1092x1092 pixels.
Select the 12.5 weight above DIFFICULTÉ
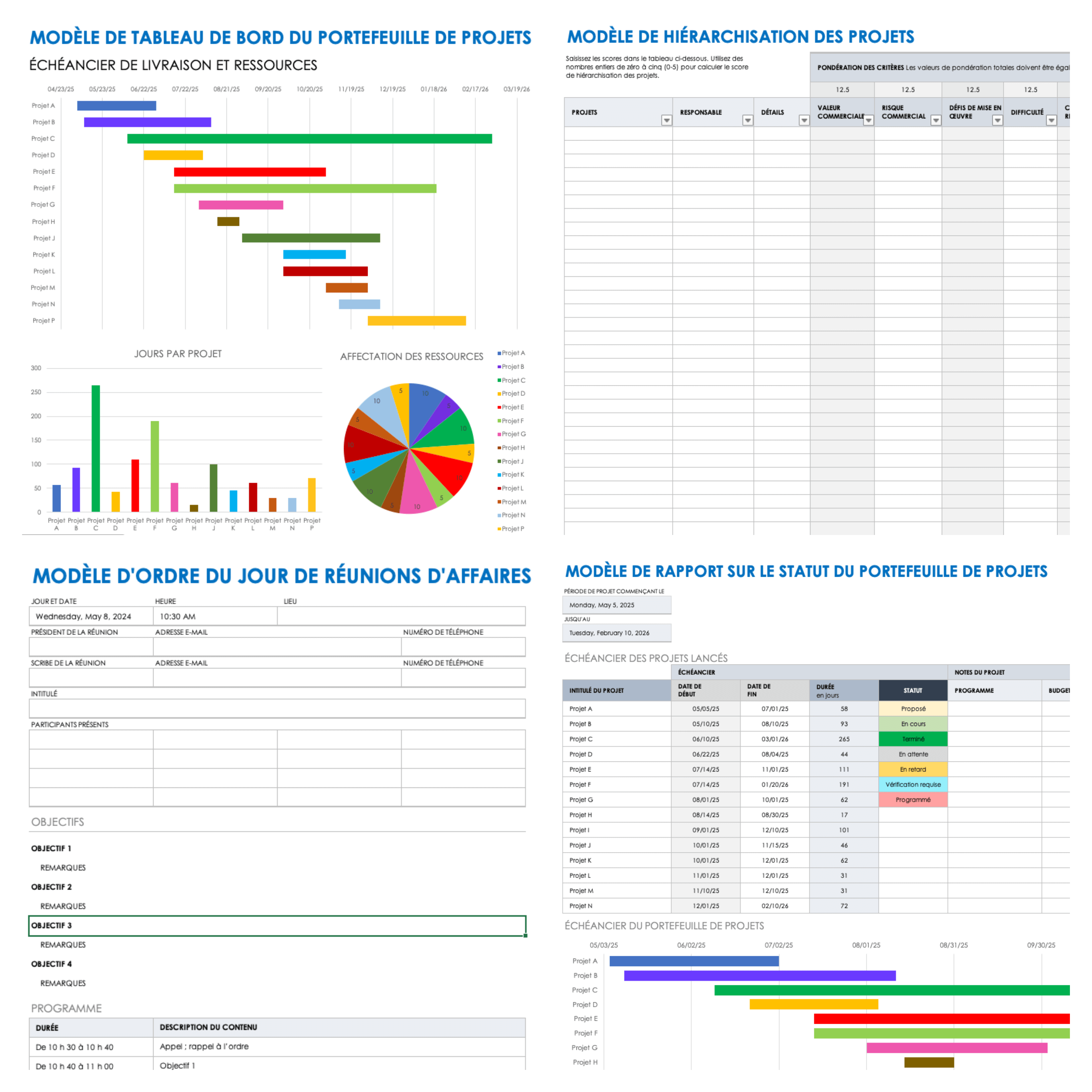click(x=1030, y=90)
